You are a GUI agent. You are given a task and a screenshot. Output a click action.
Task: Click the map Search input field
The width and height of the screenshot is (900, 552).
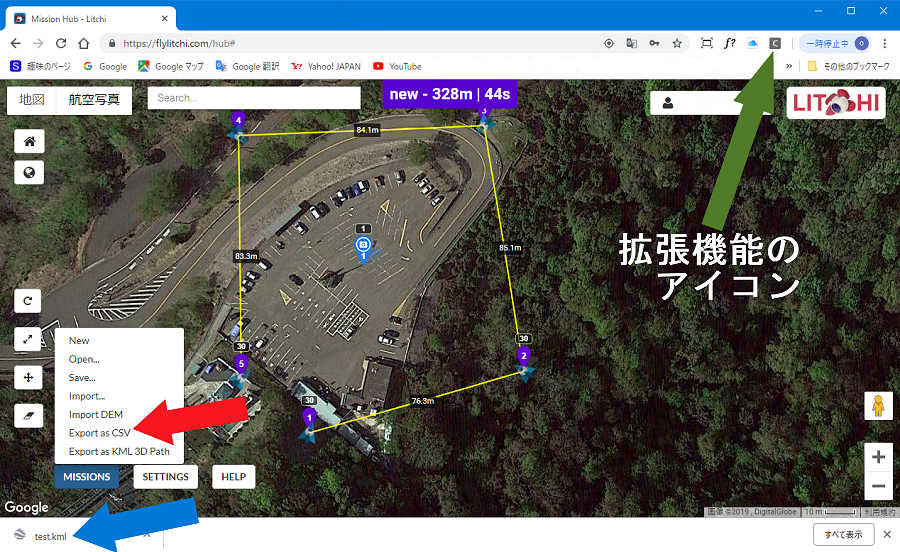coord(253,98)
